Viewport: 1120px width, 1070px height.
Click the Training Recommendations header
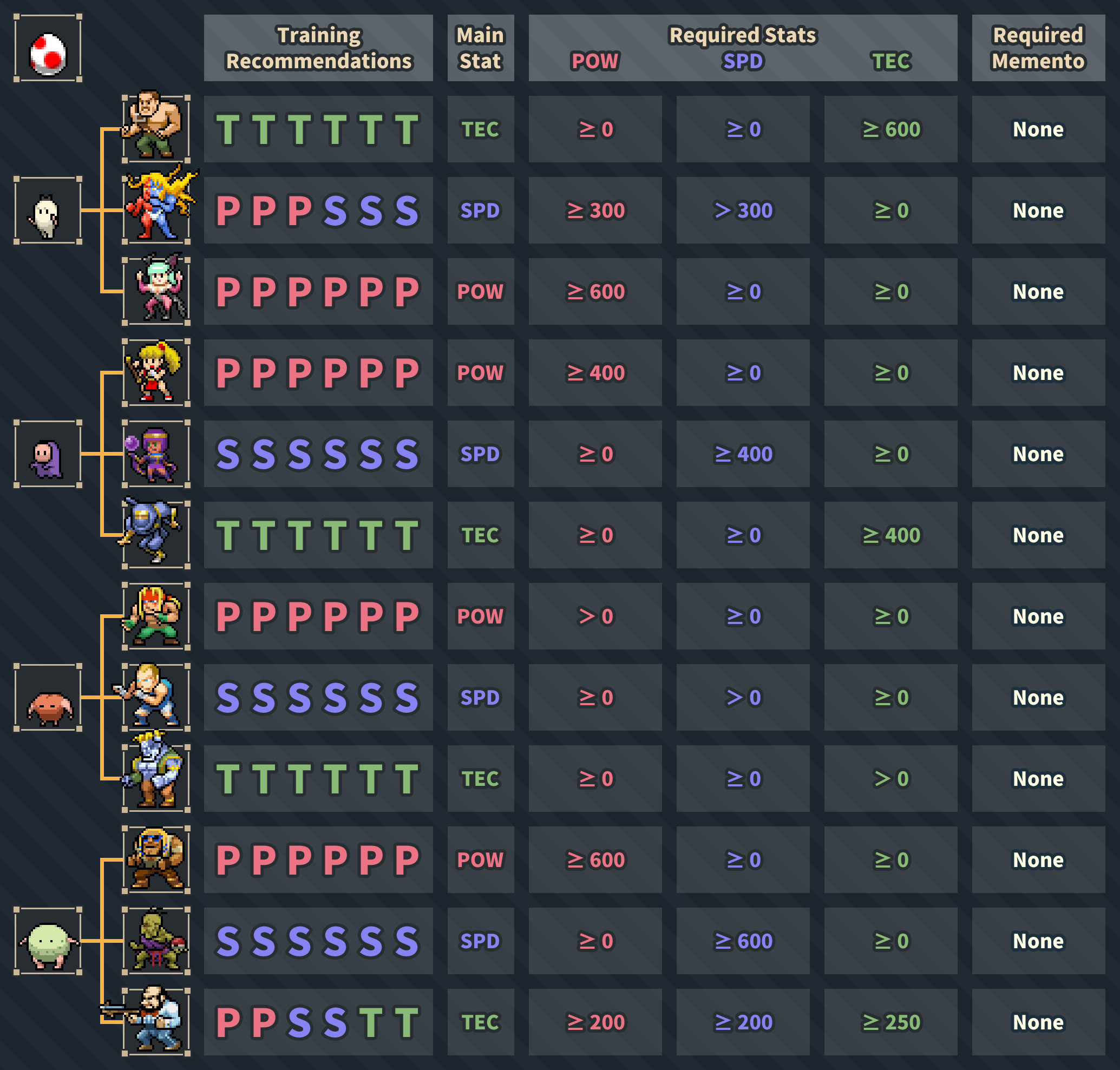318,48
